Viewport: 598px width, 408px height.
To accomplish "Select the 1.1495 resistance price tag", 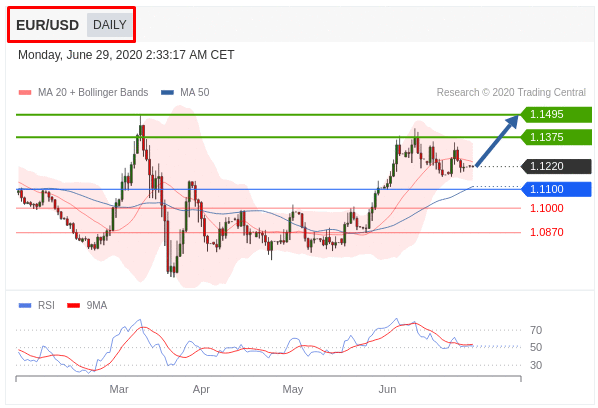I will (556, 114).
